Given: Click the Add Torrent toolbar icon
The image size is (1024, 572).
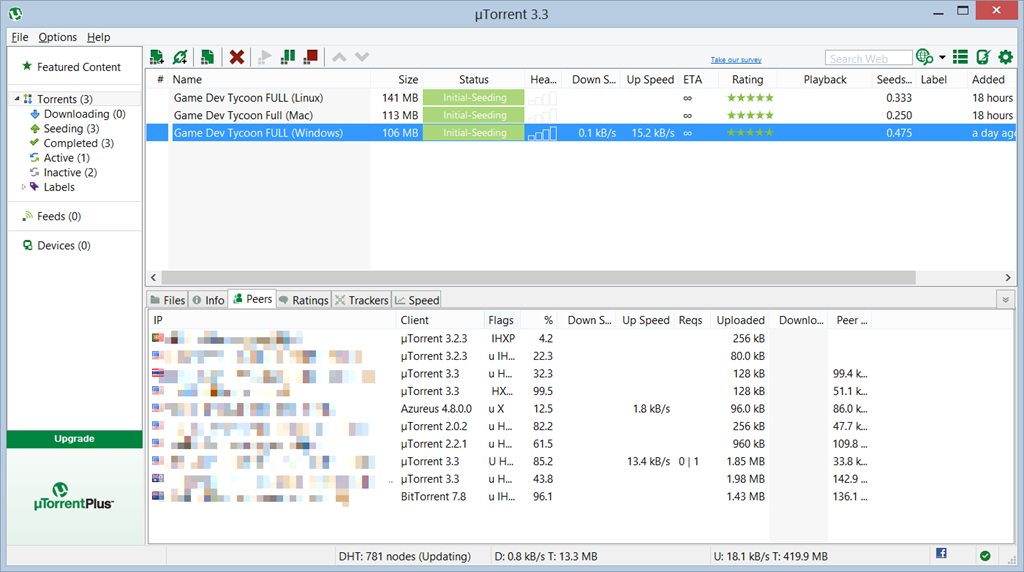Looking at the screenshot, I should coord(157,57).
